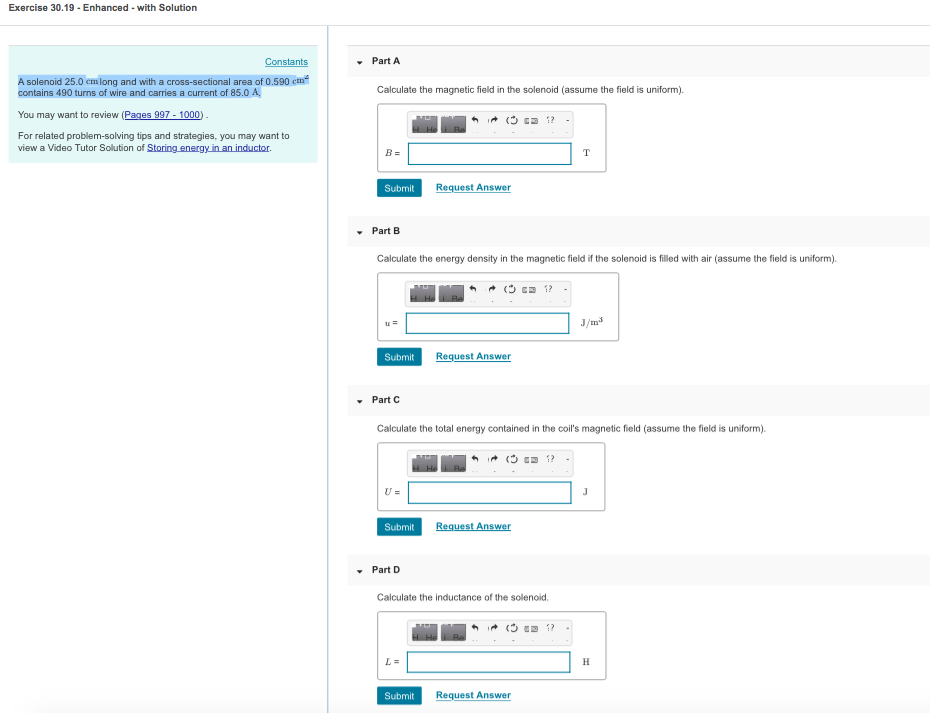Viewport: 930px width, 713px height.
Task: Select the reset icon in Part B's answer toolbar
Action: pos(512,291)
